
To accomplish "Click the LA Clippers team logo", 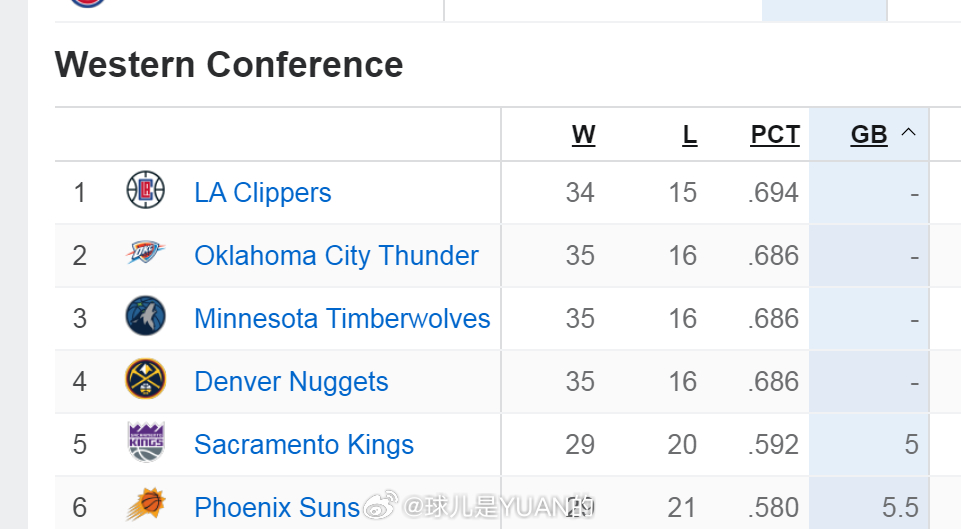I will pyautogui.click(x=145, y=190).
